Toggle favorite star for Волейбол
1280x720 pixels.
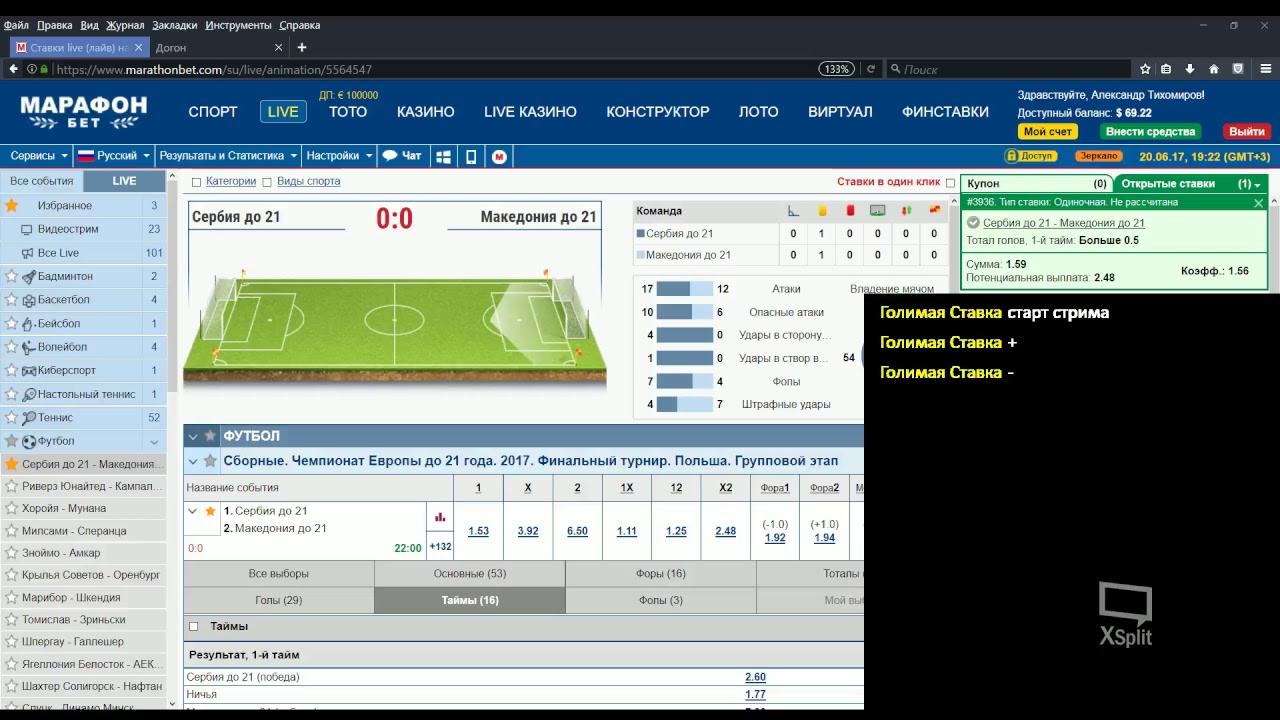click(12, 347)
